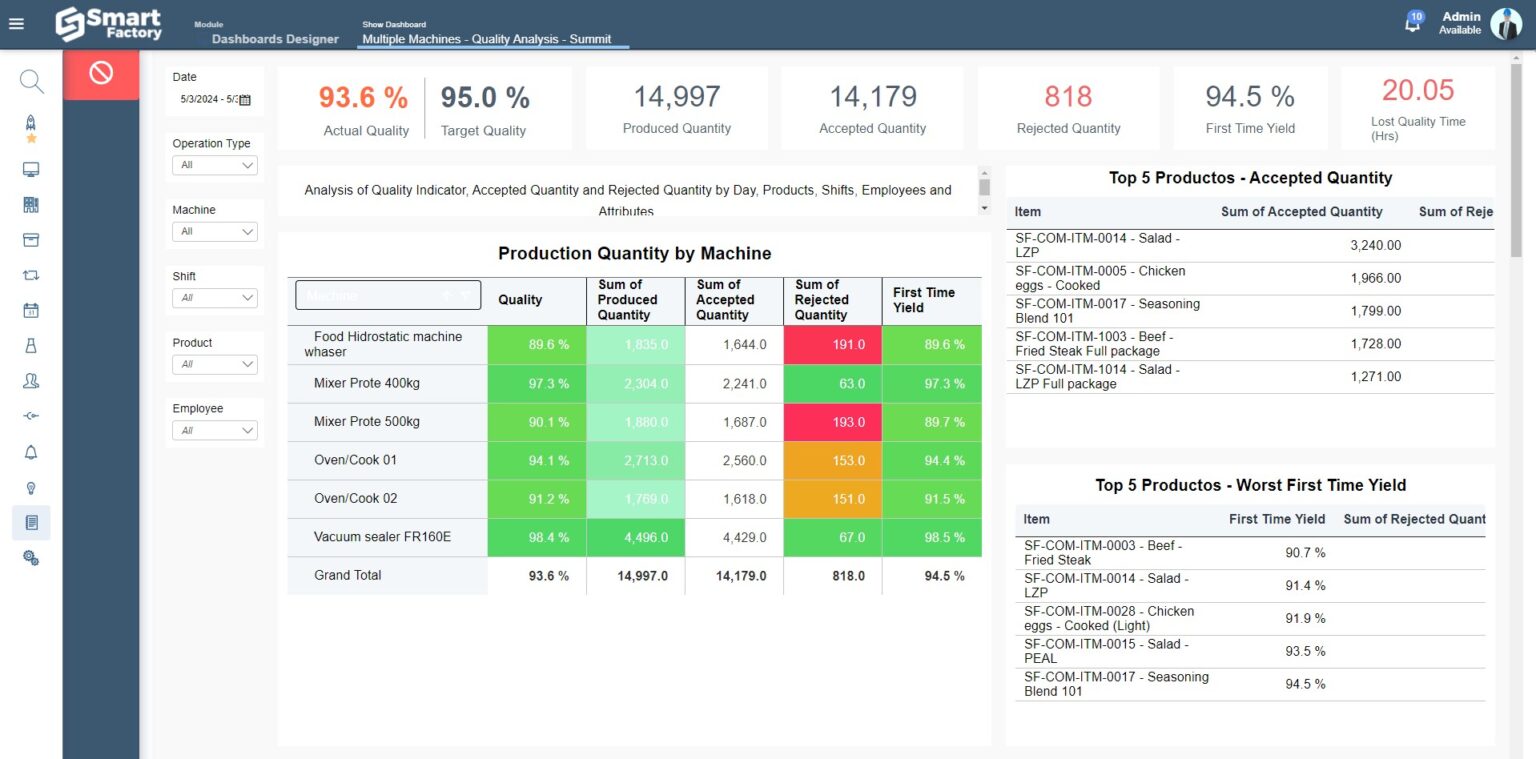
Task: Open the Shift dropdown filter
Action: [214, 297]
